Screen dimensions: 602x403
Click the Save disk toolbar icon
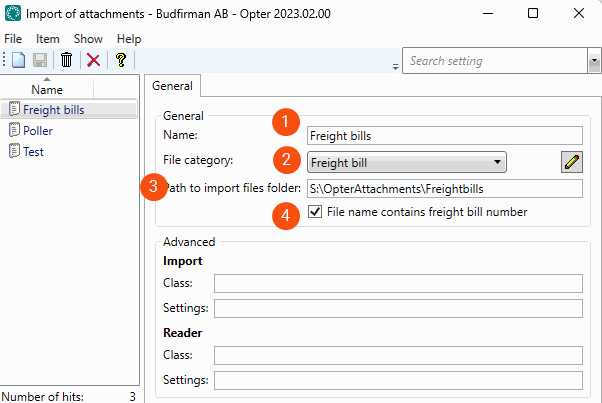41,61
